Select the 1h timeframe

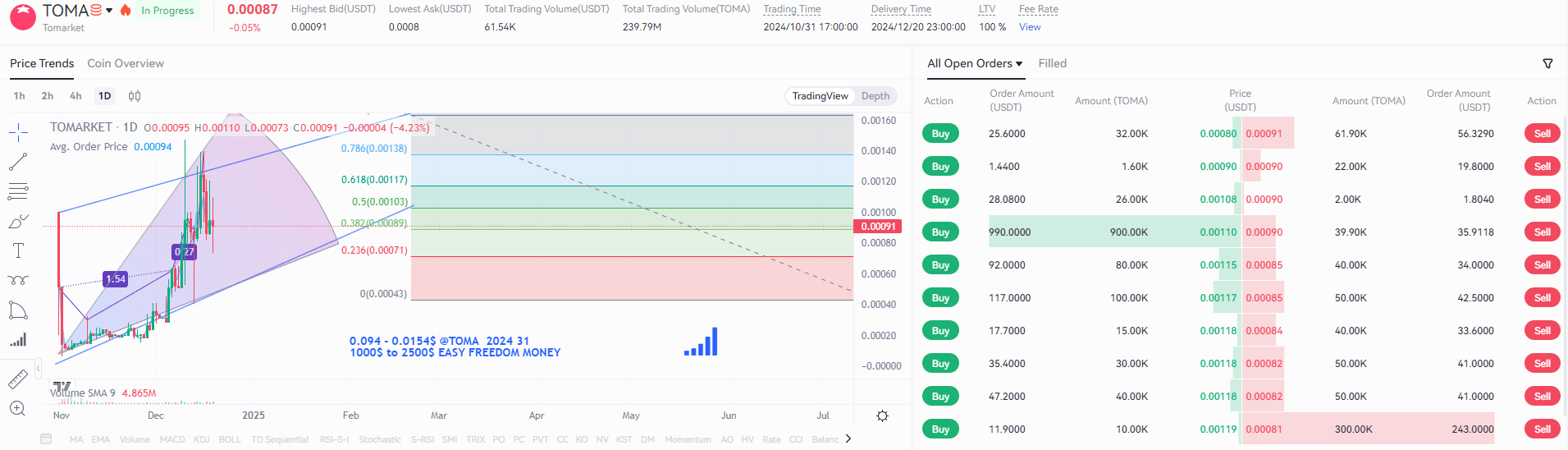(19, 96)
